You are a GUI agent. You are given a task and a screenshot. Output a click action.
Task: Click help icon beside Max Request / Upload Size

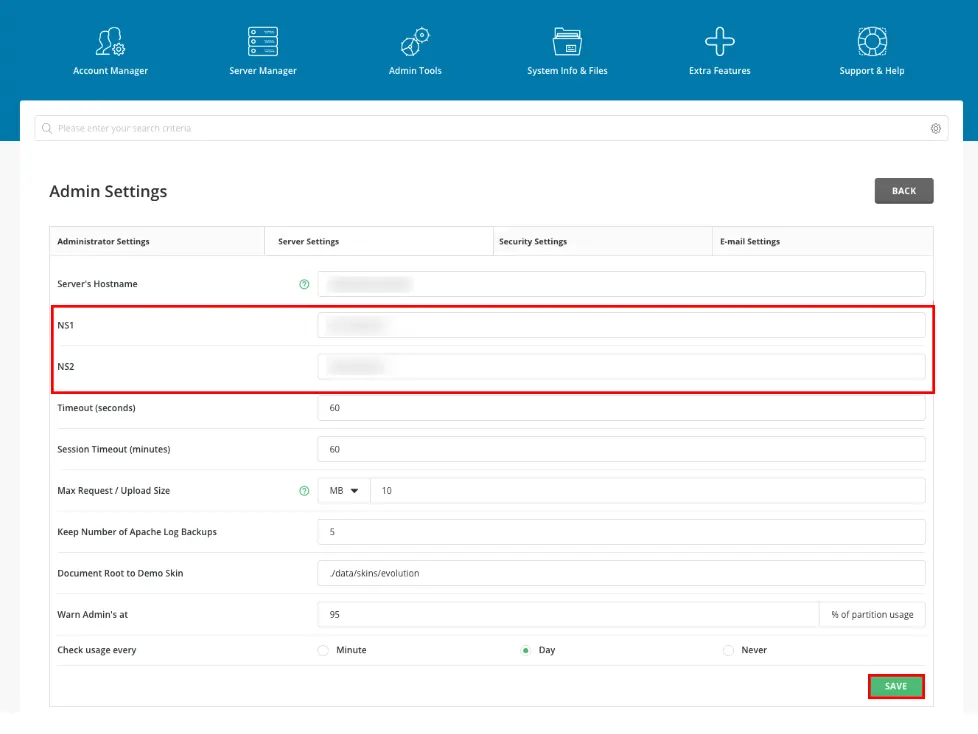(x=304, y=491)
